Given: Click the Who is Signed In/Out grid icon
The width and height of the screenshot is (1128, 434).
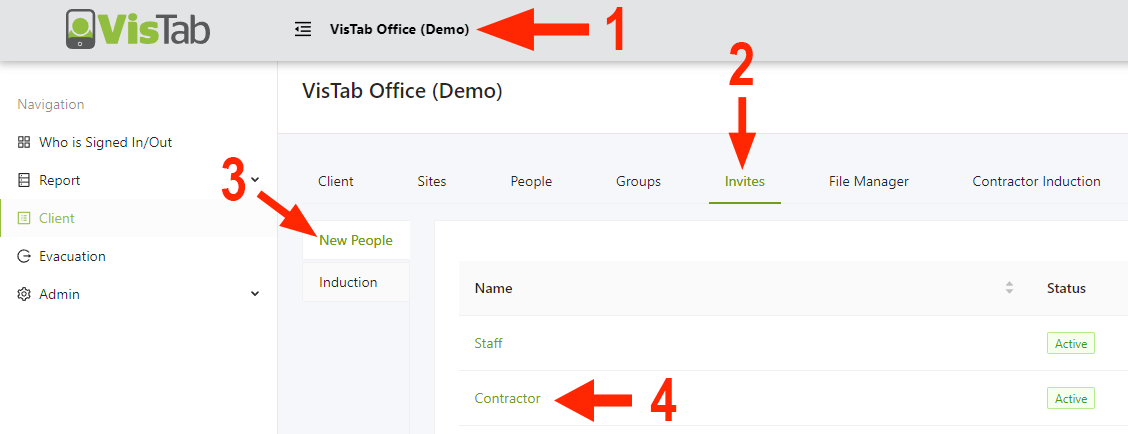Looking at the screenshot, I should (24, 142).
